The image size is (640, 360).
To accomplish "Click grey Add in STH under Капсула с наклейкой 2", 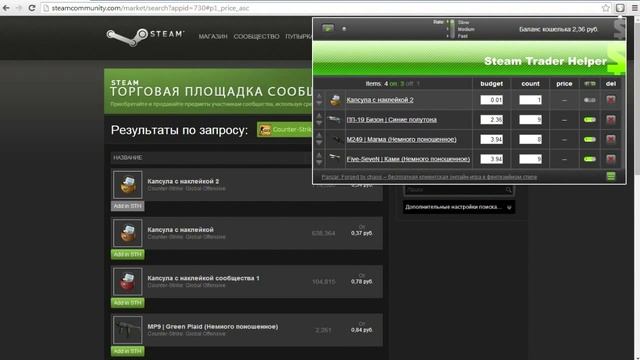I will pos(127,206).
